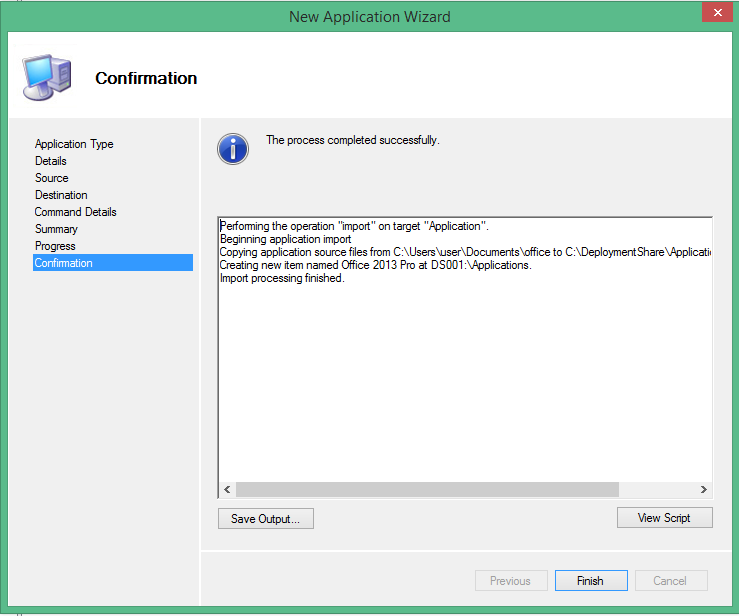Screen dimensions: 739x616
Task: Select the Command Details step
Action: tap(76, 212)
